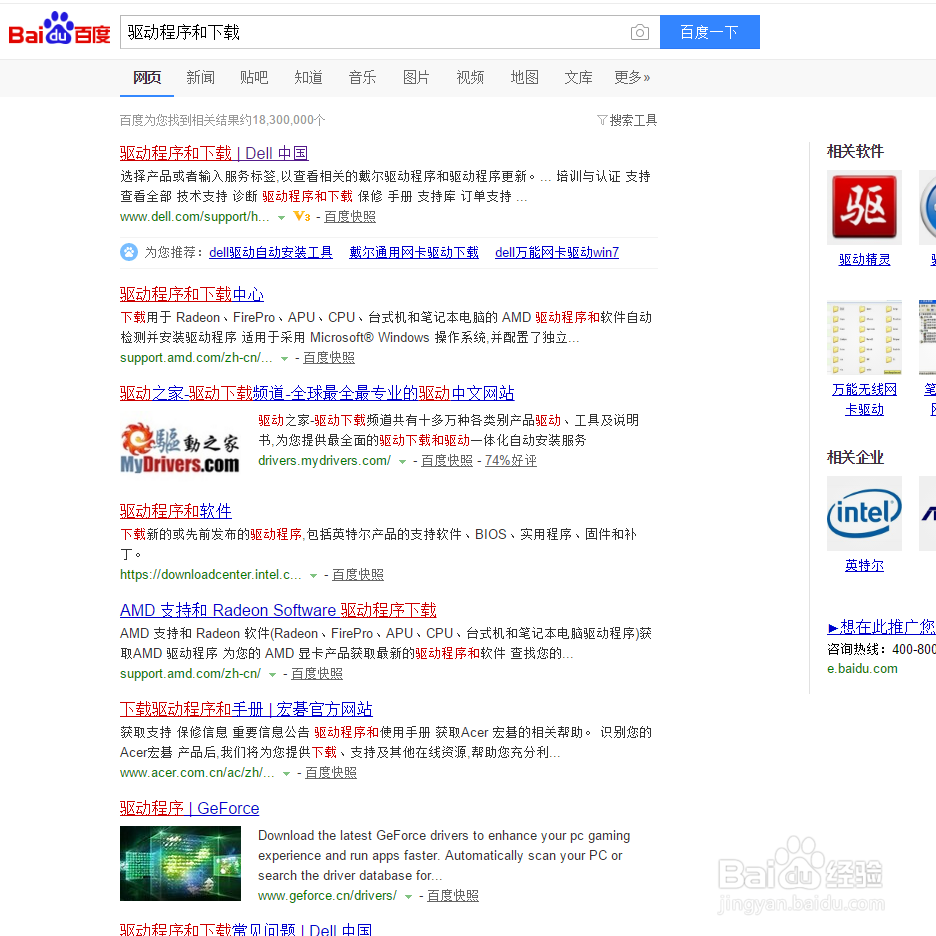Open the 文库 tab
The image size is (936, 936).
(578, 78)
